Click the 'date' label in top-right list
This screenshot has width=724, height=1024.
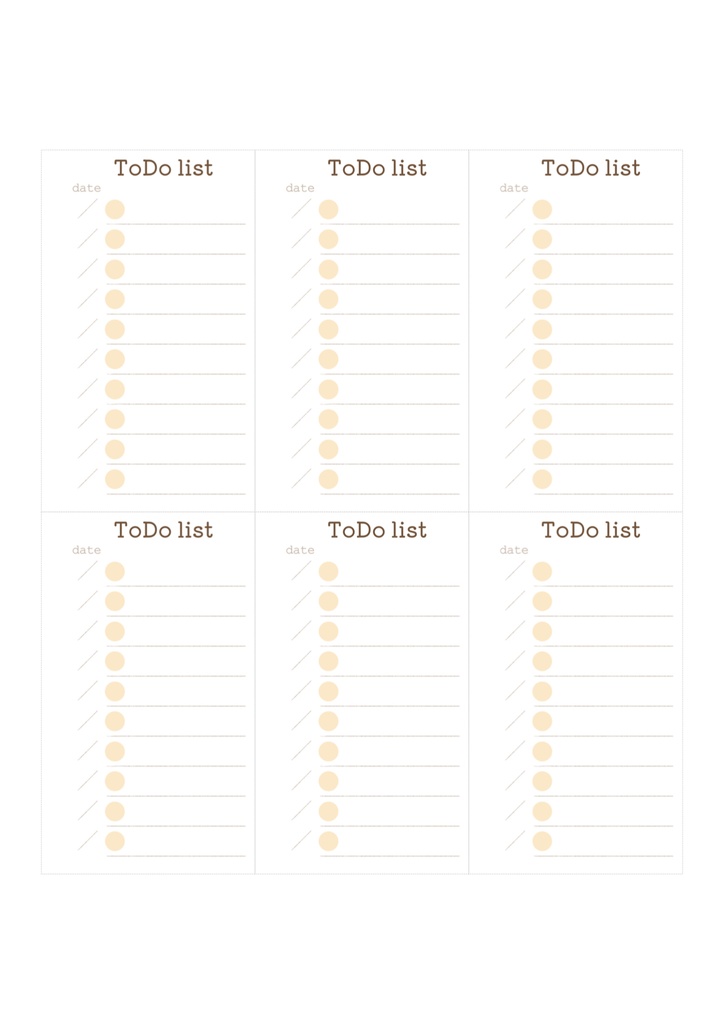tap(514, 188)
